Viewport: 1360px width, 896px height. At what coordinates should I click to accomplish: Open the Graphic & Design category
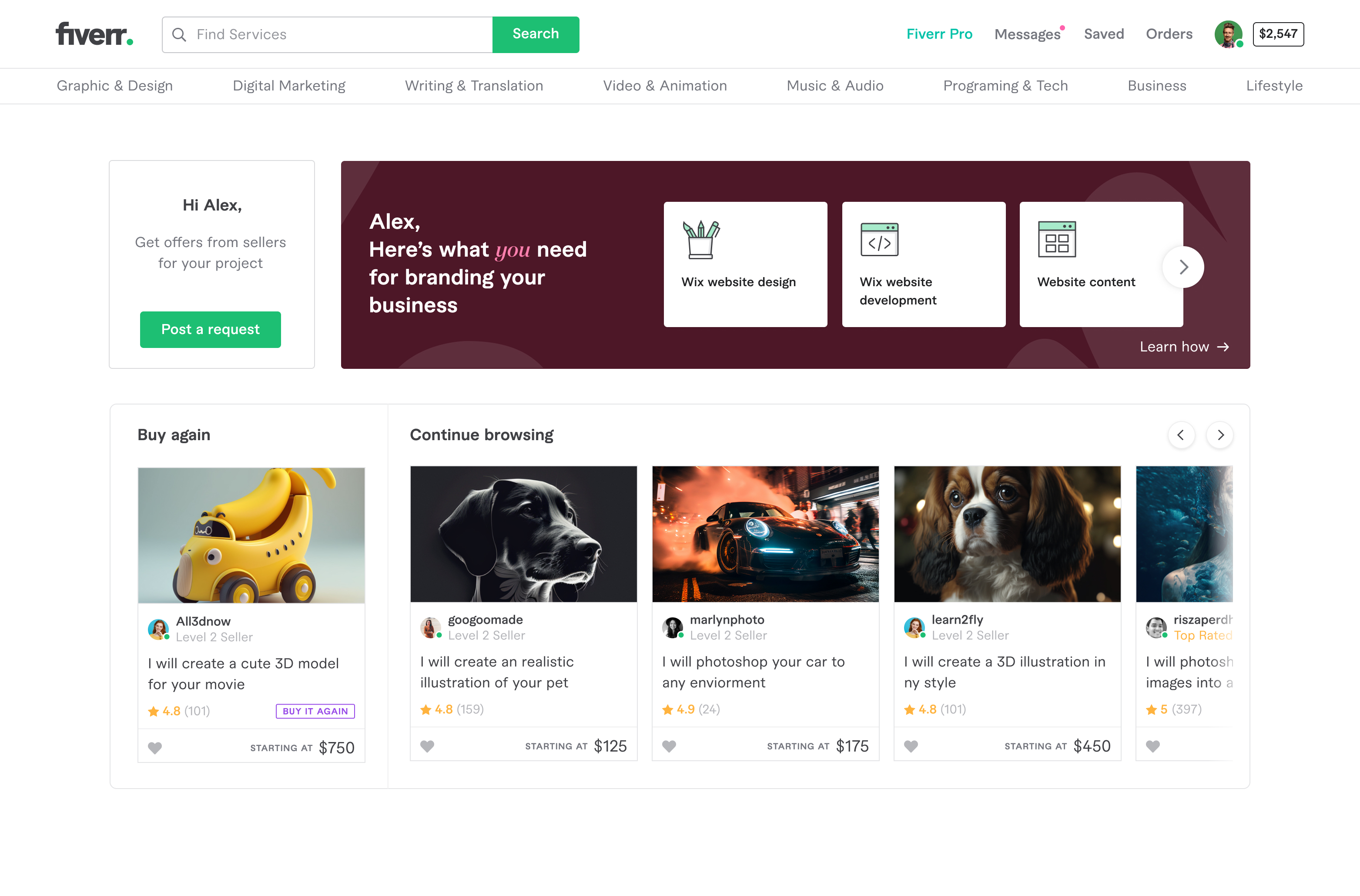115,86
